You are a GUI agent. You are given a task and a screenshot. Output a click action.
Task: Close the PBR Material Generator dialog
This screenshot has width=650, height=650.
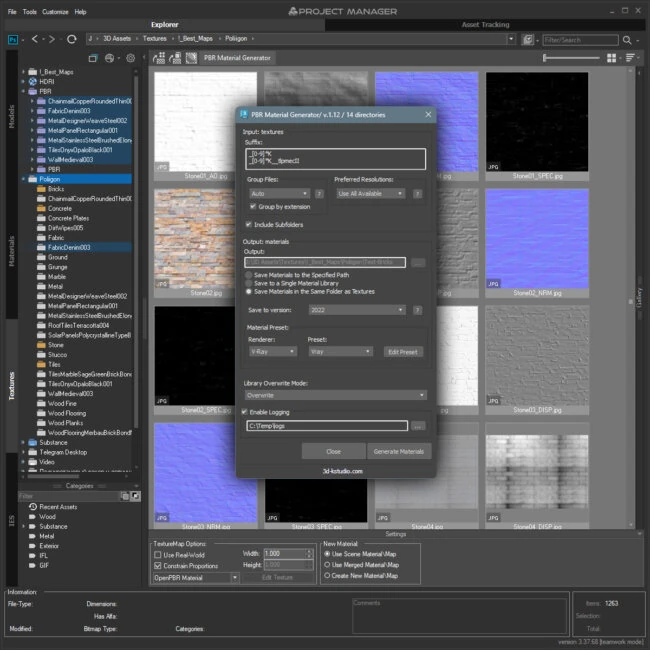point(428,114)
